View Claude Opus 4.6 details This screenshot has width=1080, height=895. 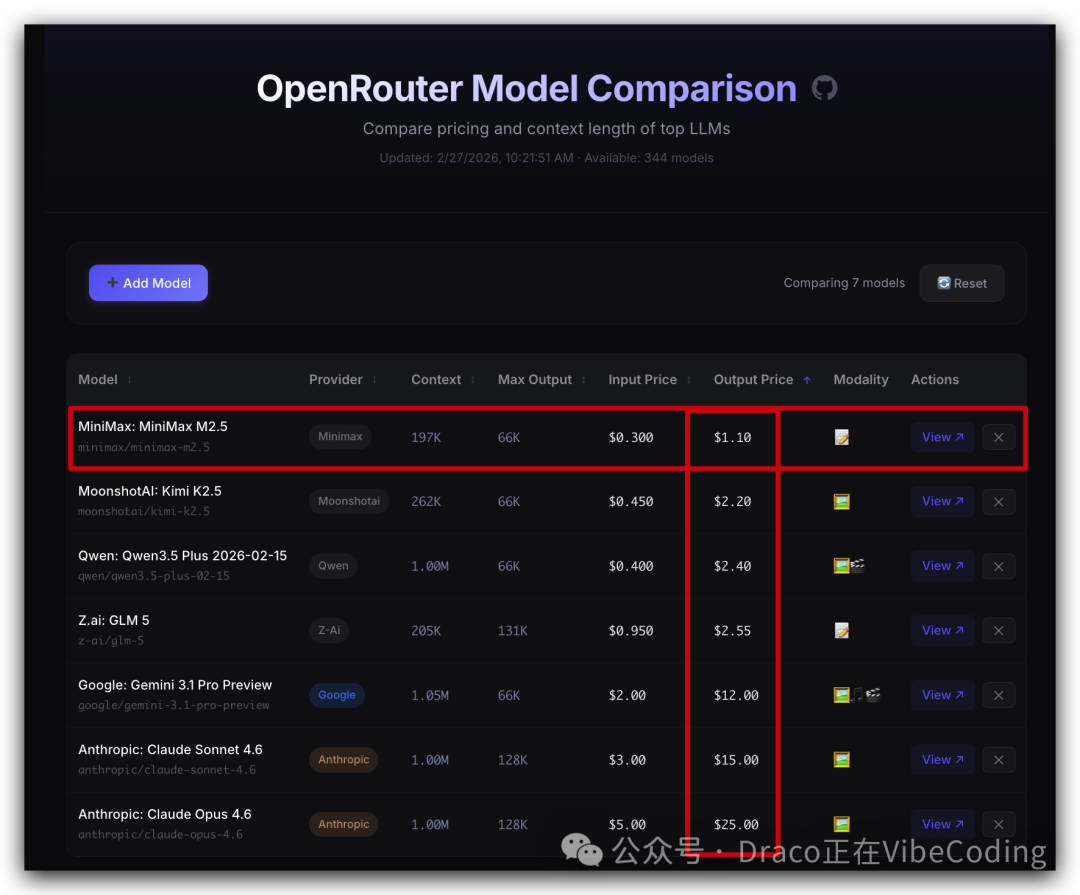pos(942,824)
